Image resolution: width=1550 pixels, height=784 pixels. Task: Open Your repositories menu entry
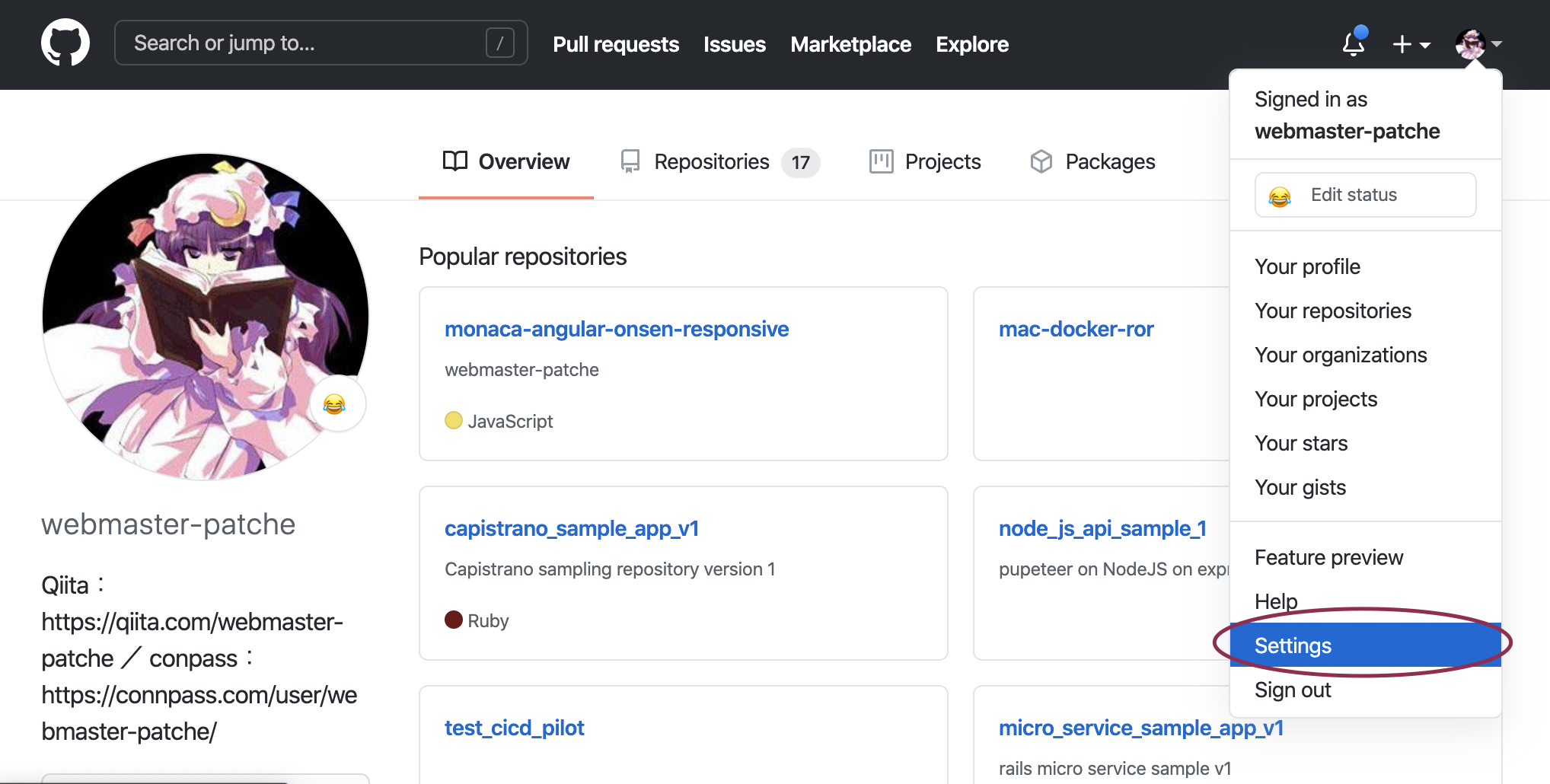[1333, 311]
